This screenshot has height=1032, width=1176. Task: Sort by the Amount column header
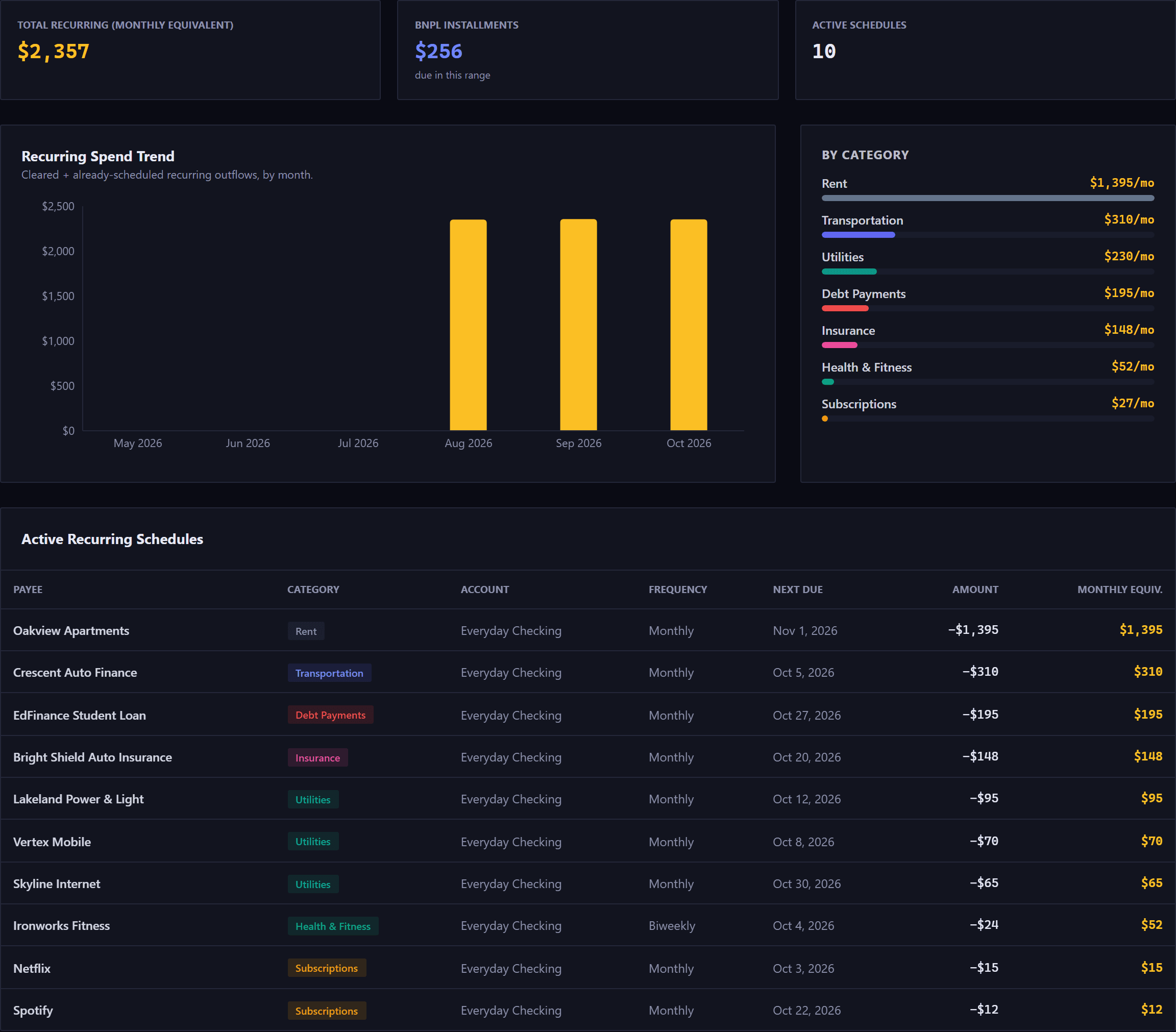click(x=974, y=589)
